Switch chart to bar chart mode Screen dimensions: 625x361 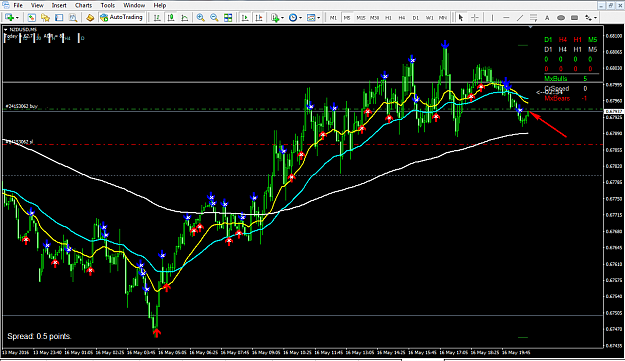[157, 18]
